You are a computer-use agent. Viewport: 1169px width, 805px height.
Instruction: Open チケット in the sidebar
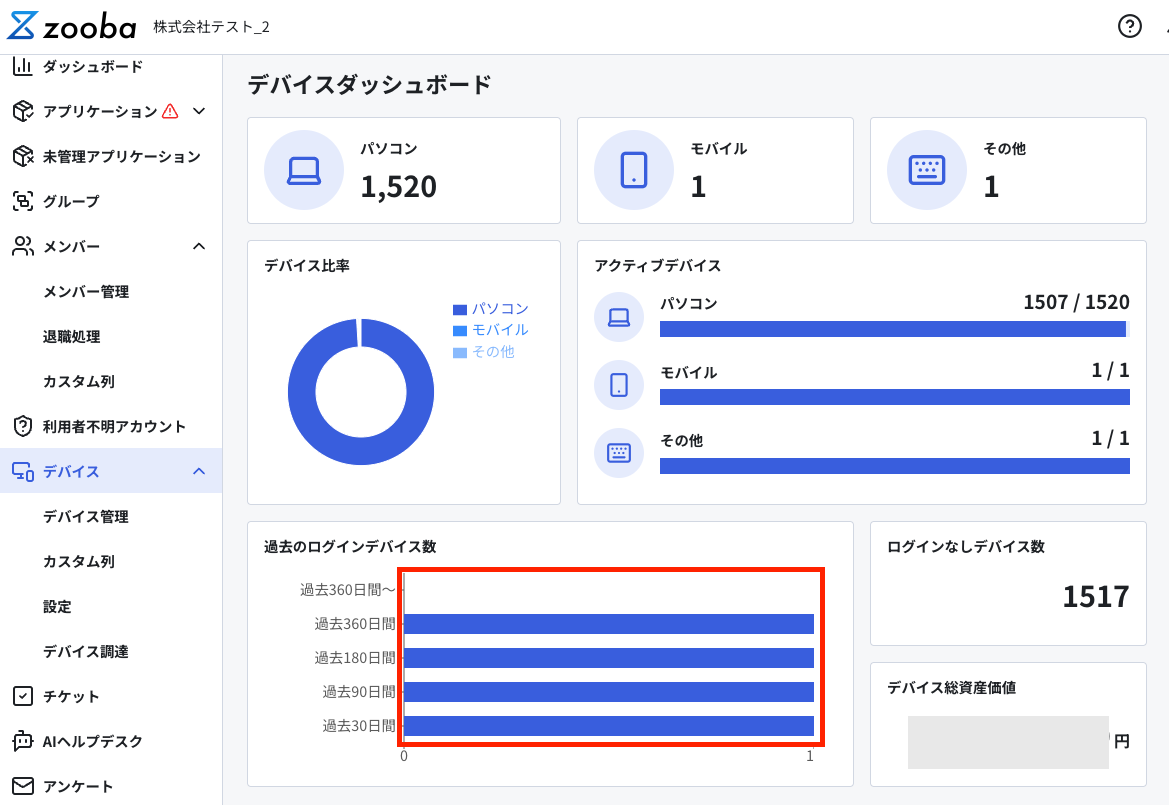tap(71, 696)
